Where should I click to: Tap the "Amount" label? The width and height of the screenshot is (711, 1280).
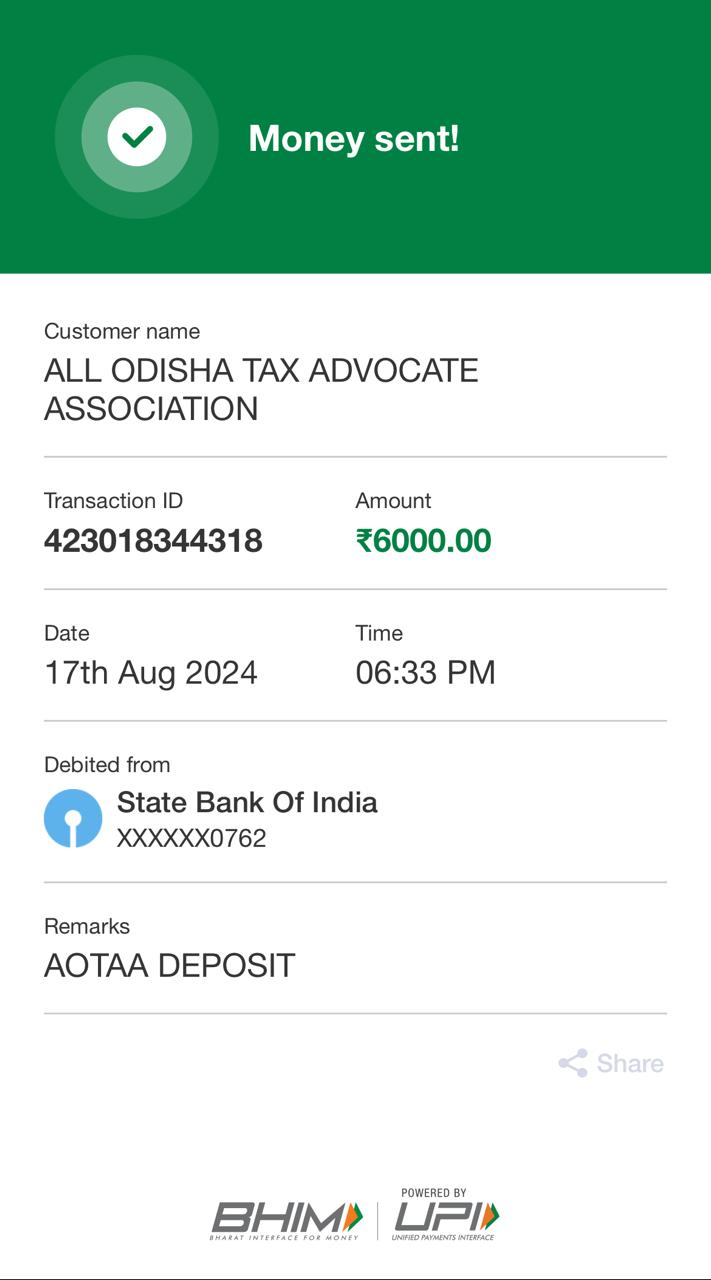394,500
